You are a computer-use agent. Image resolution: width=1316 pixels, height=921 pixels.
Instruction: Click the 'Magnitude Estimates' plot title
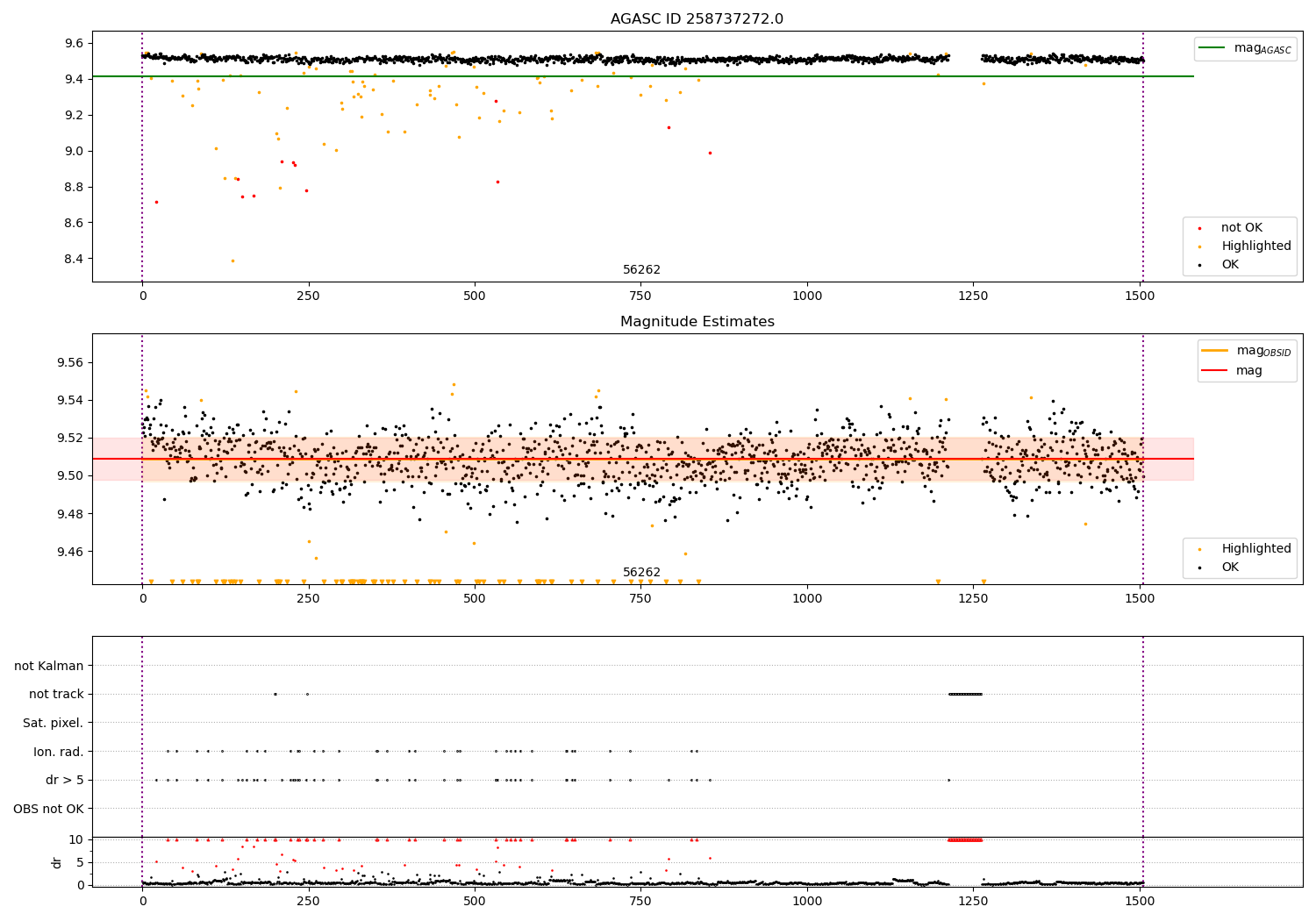tap(697, 322)
